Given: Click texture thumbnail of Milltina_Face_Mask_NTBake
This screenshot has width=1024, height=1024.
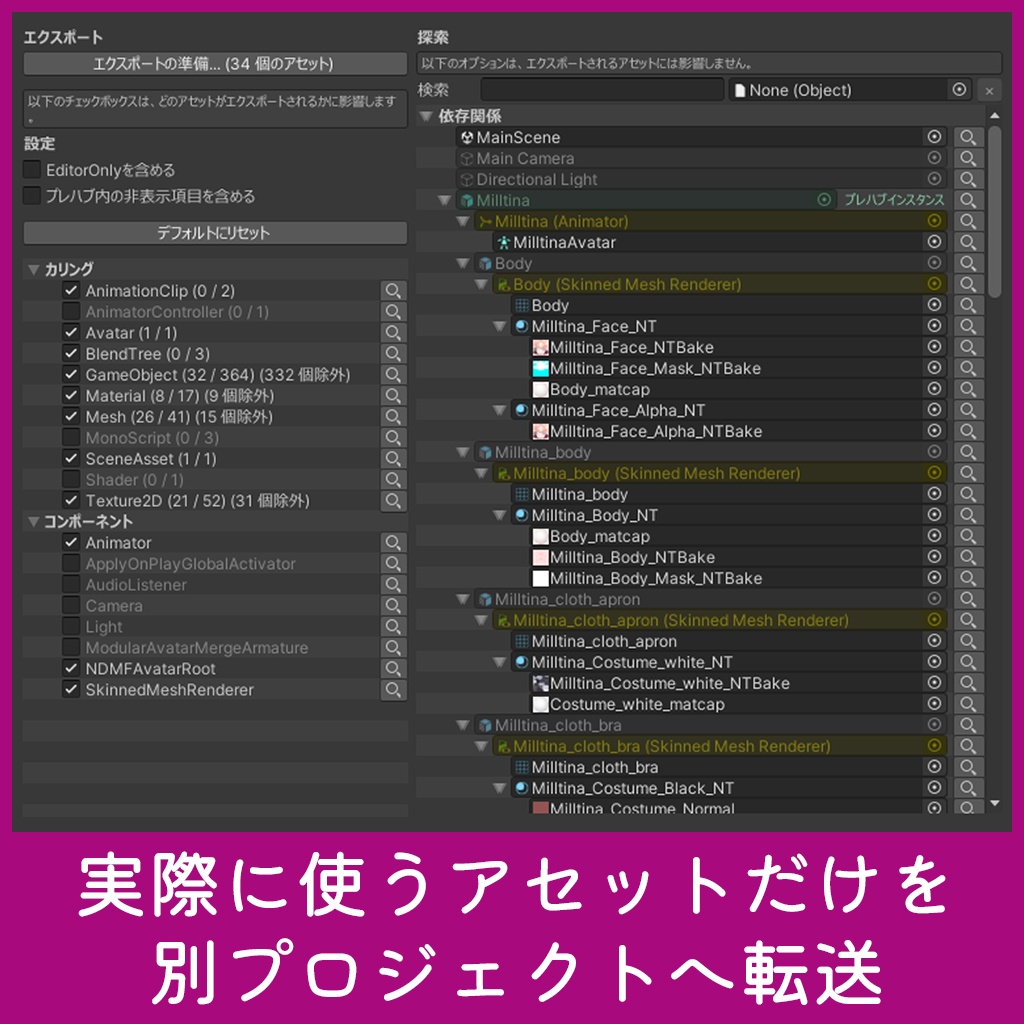Looking at the screenshot, I should click(x=540, y=368).
